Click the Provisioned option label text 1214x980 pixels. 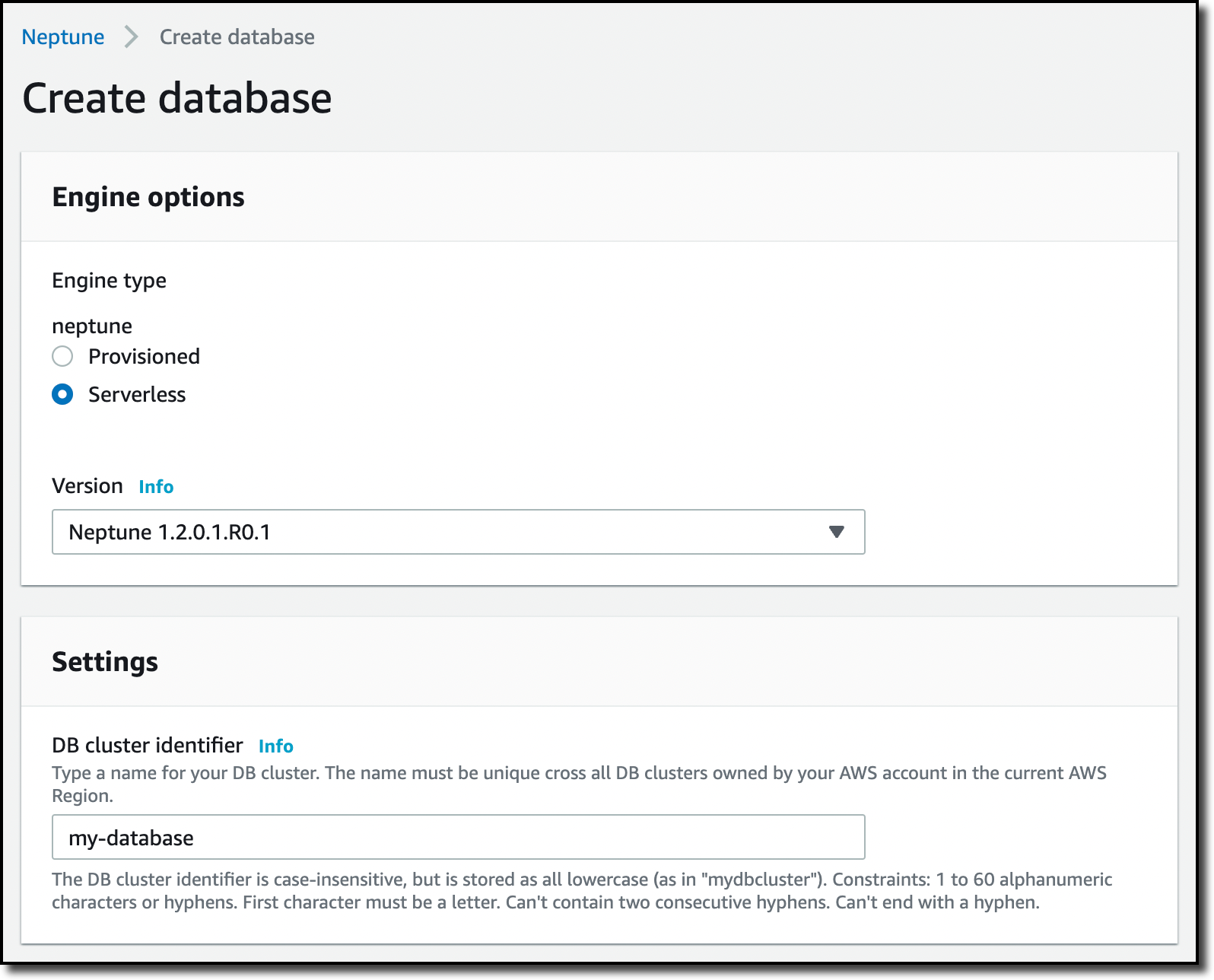click(144, 356)
